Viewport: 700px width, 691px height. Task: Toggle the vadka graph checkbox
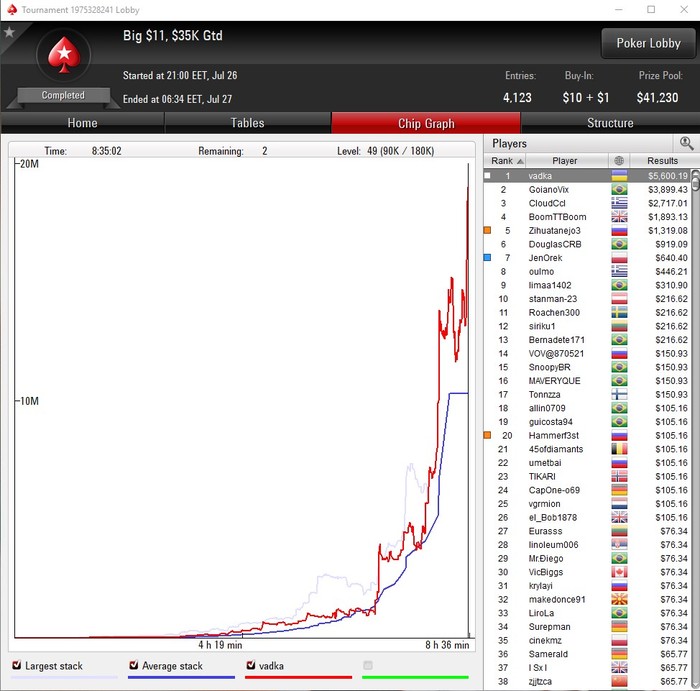coord(251,665)
